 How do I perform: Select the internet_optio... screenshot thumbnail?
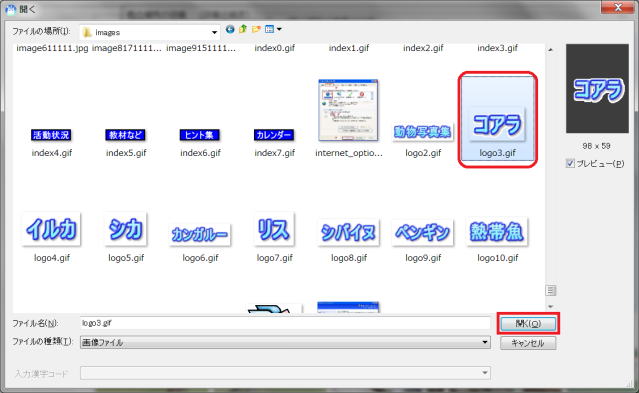tap(348, 110)
